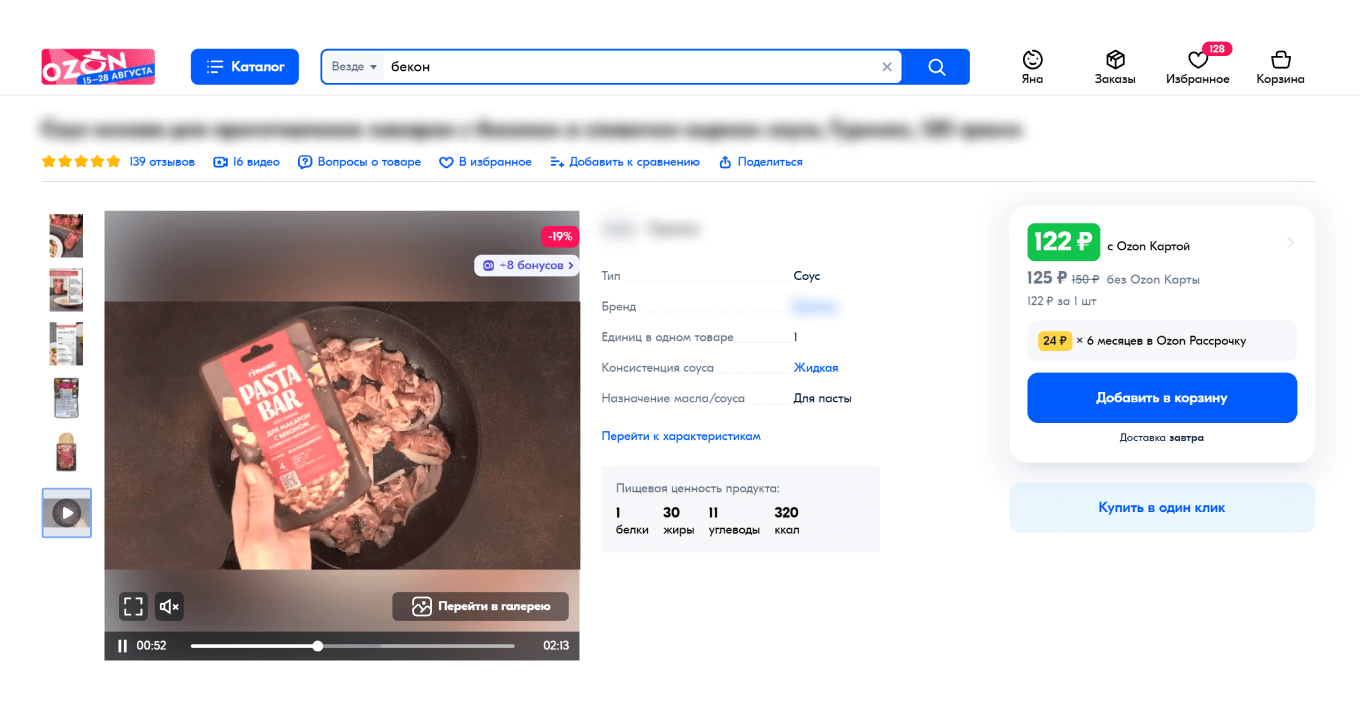Viewport: 1360px width, 716px height.
Task: Click Перейти в галерею button
Action: pyautogui.click(x=480, y=606)
